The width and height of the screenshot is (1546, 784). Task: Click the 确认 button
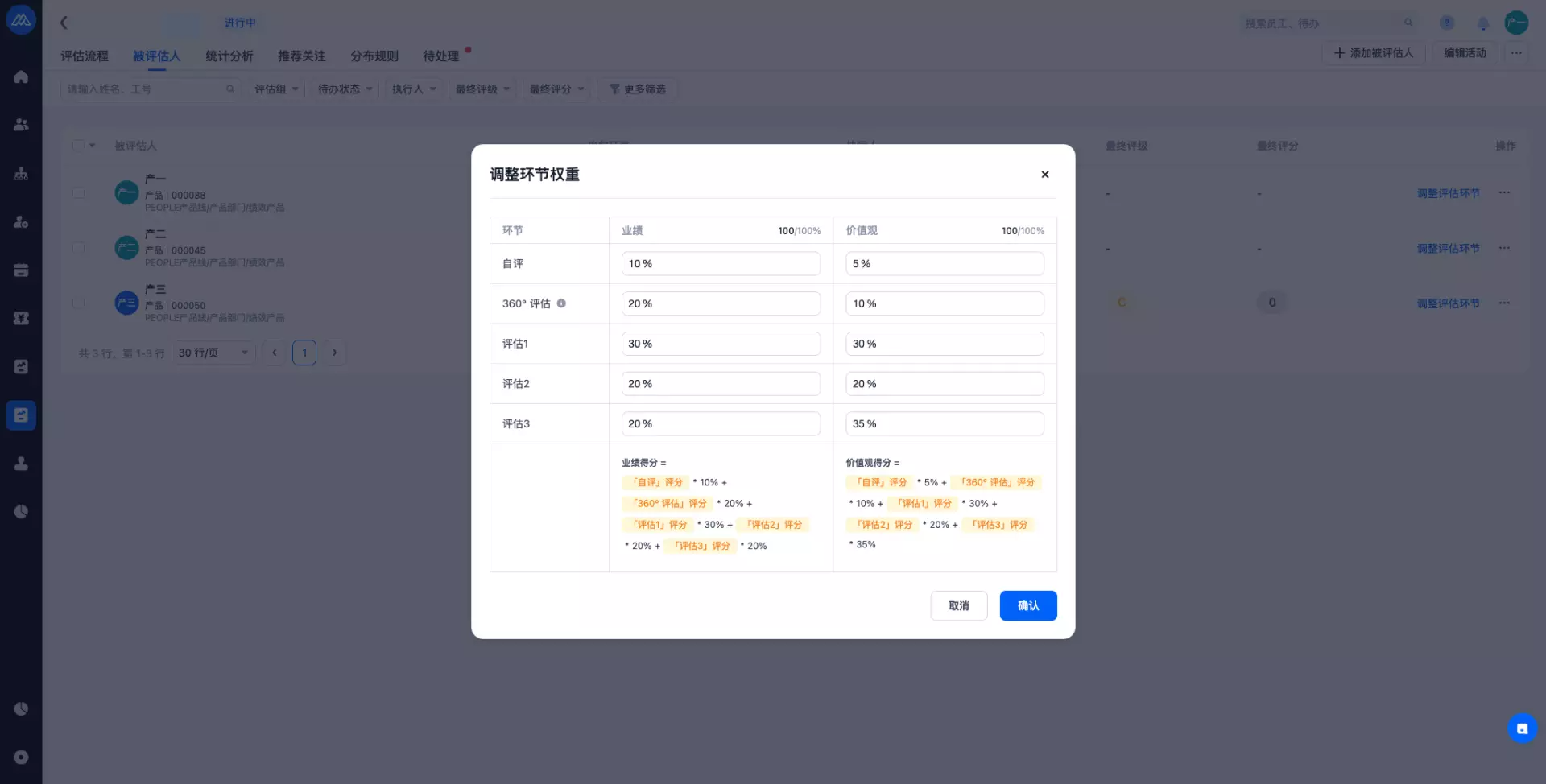point(1028,606)
